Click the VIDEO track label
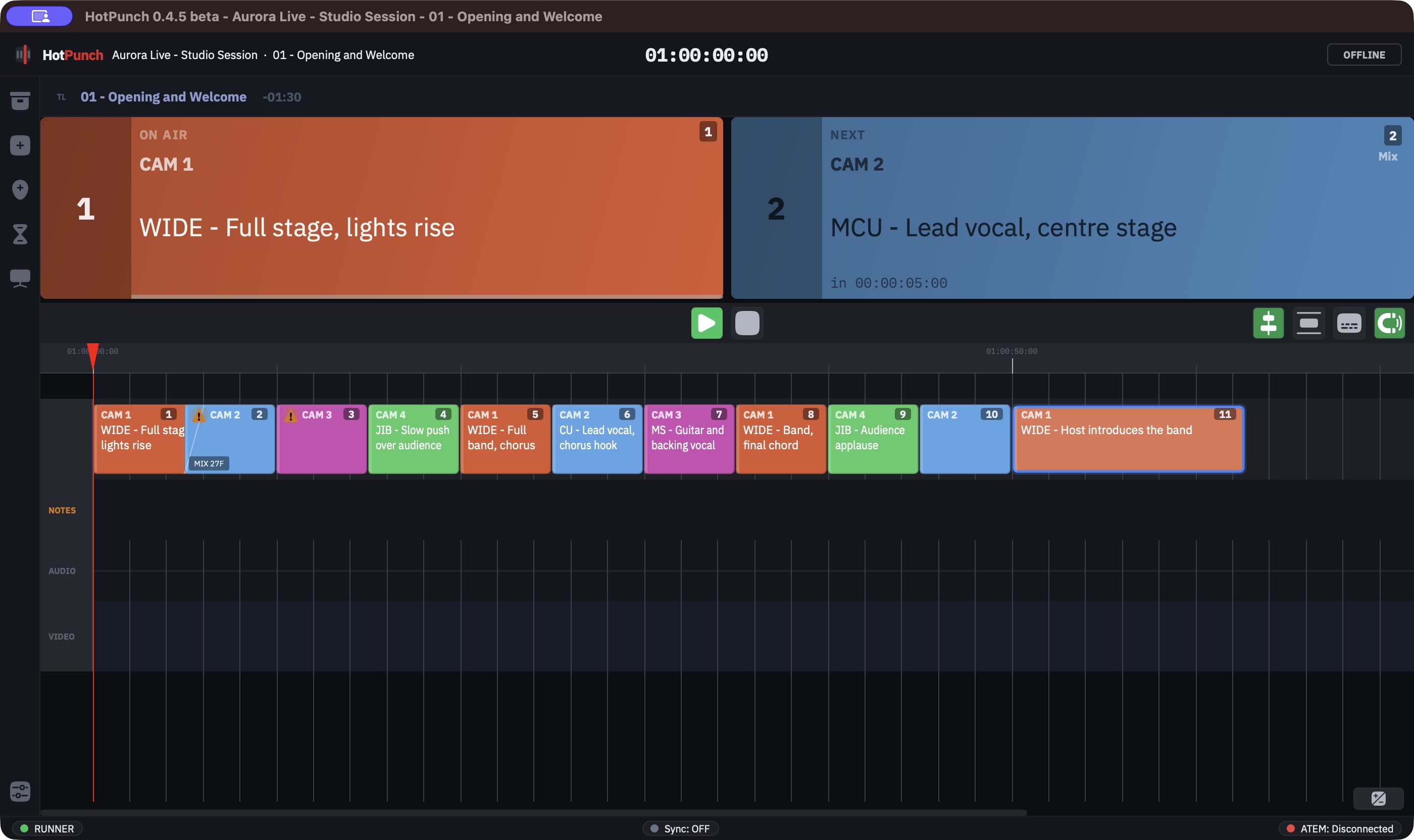The height and width of the screenshot is (840, 1414). [61, 637]
